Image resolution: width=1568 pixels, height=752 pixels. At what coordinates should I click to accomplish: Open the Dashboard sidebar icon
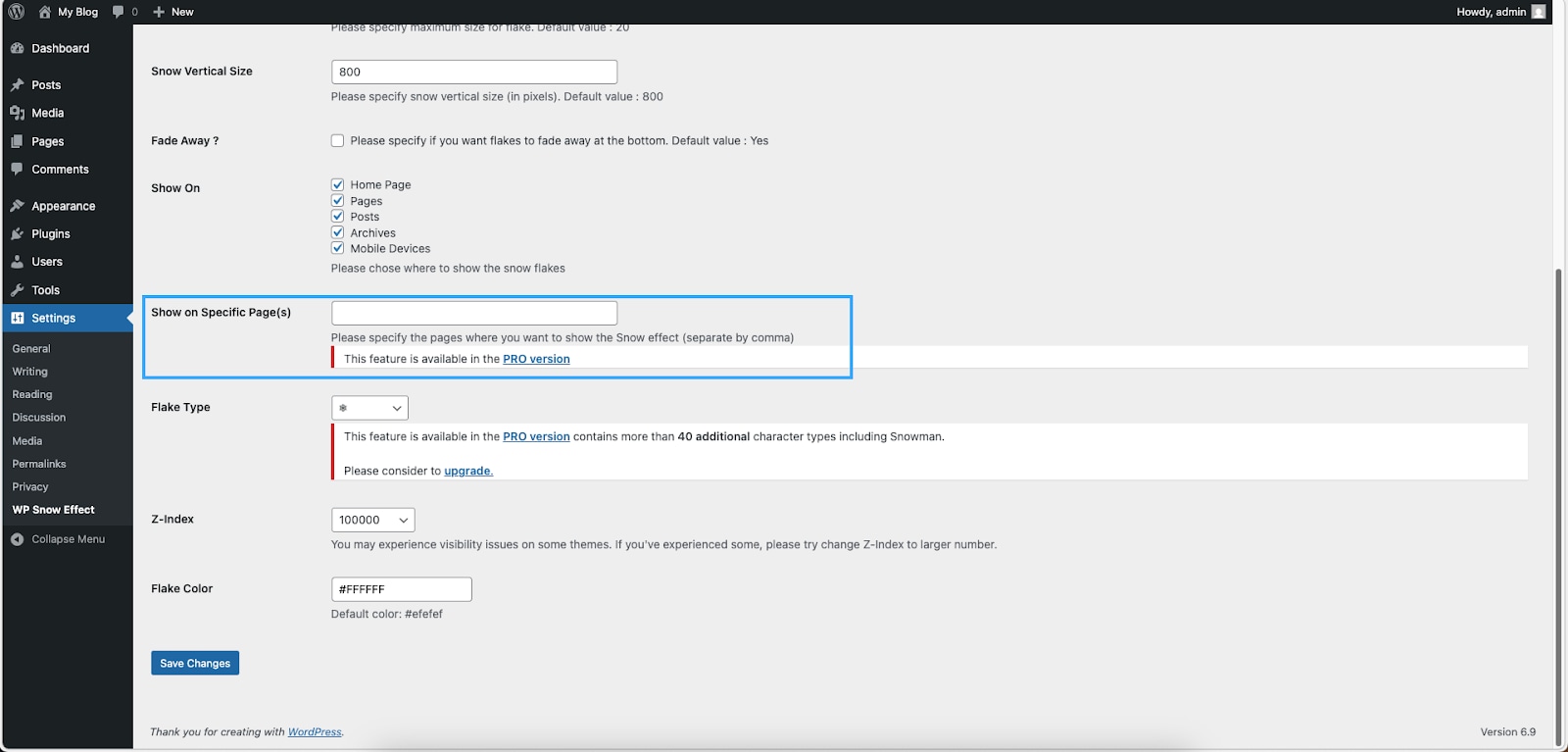(17, 48)
